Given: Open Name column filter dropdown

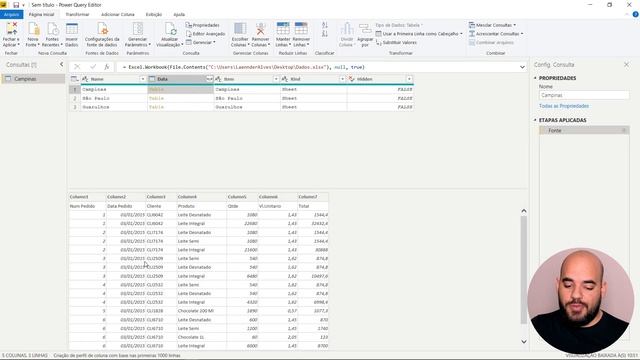Looking at the screenshot, I should tap(143, 79).
